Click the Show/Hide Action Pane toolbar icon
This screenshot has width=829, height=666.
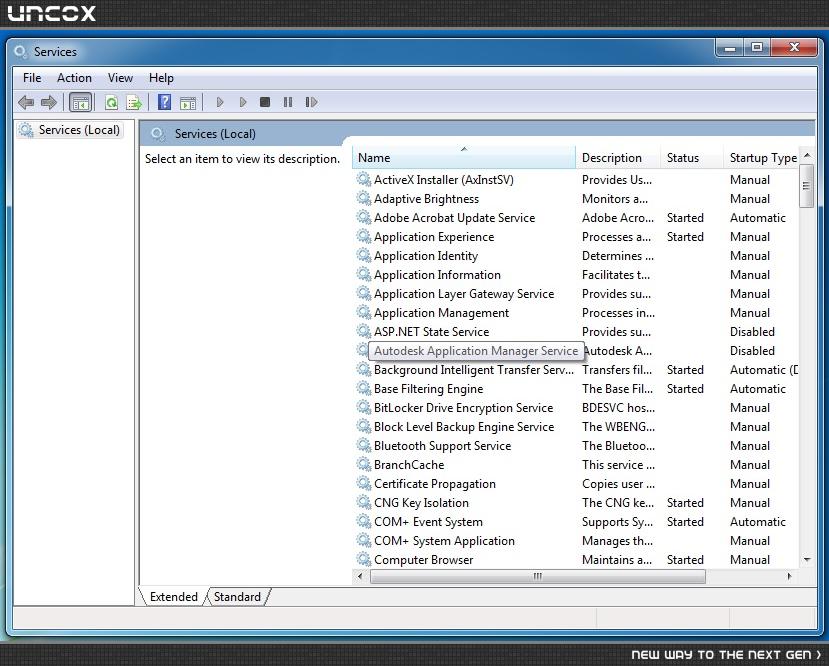point(188,103)
